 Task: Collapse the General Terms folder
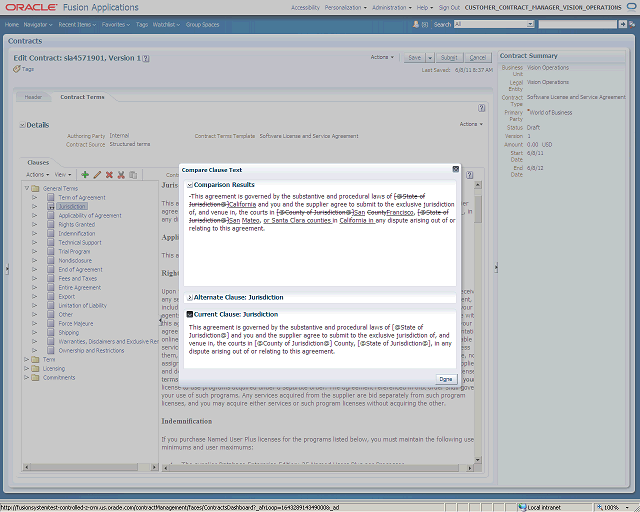(x=27, y=188)
